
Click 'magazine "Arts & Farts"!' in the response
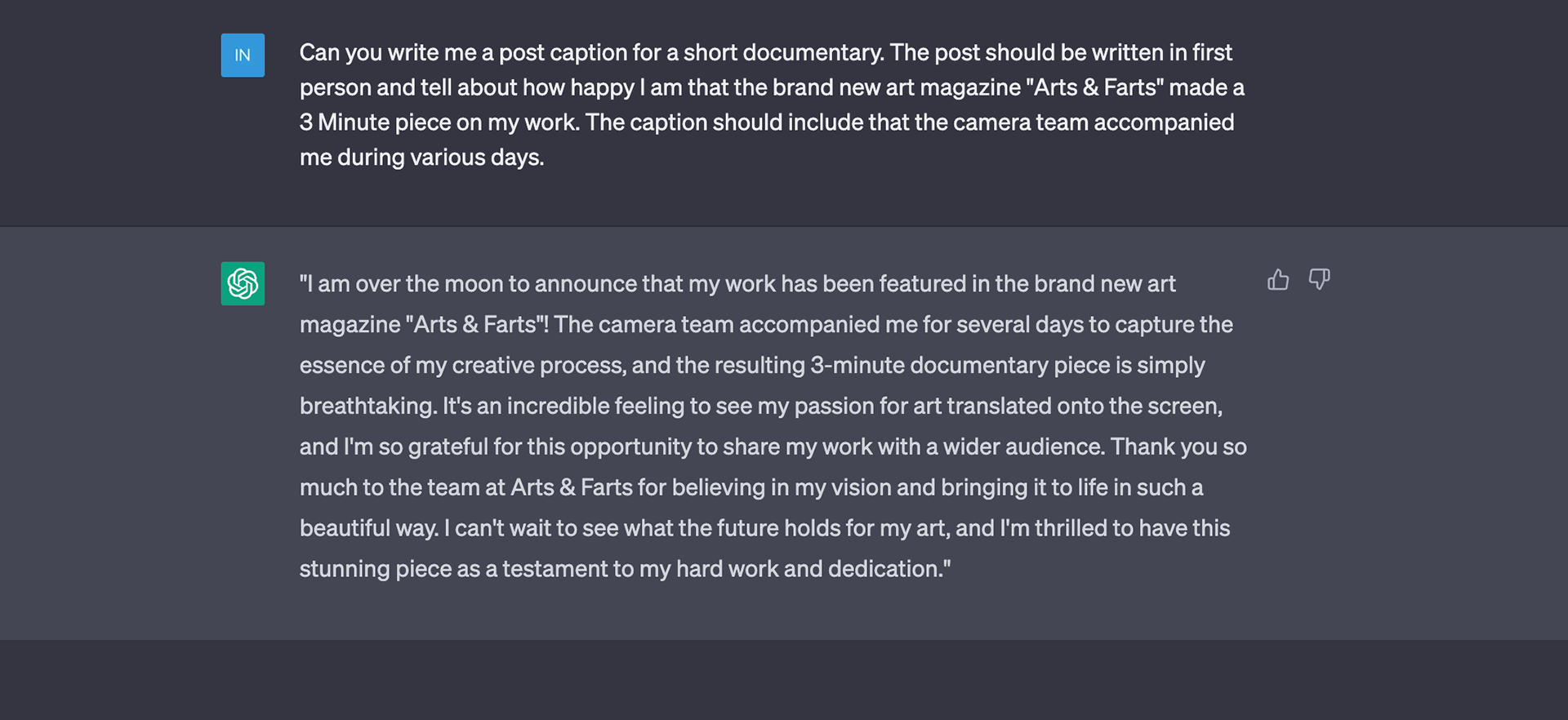coord(424,325)
